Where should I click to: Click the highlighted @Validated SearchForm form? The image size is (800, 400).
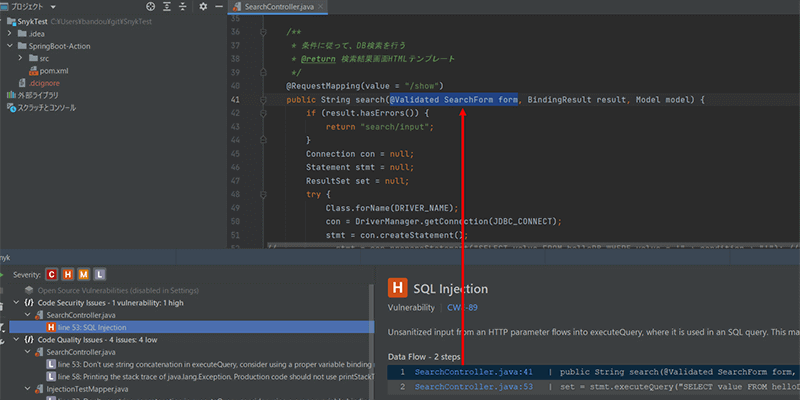[x=454, y=99]
